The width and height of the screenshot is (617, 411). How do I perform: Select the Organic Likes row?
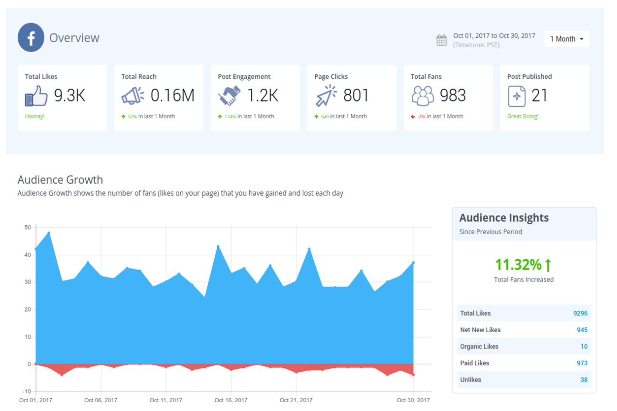(523, 346)
